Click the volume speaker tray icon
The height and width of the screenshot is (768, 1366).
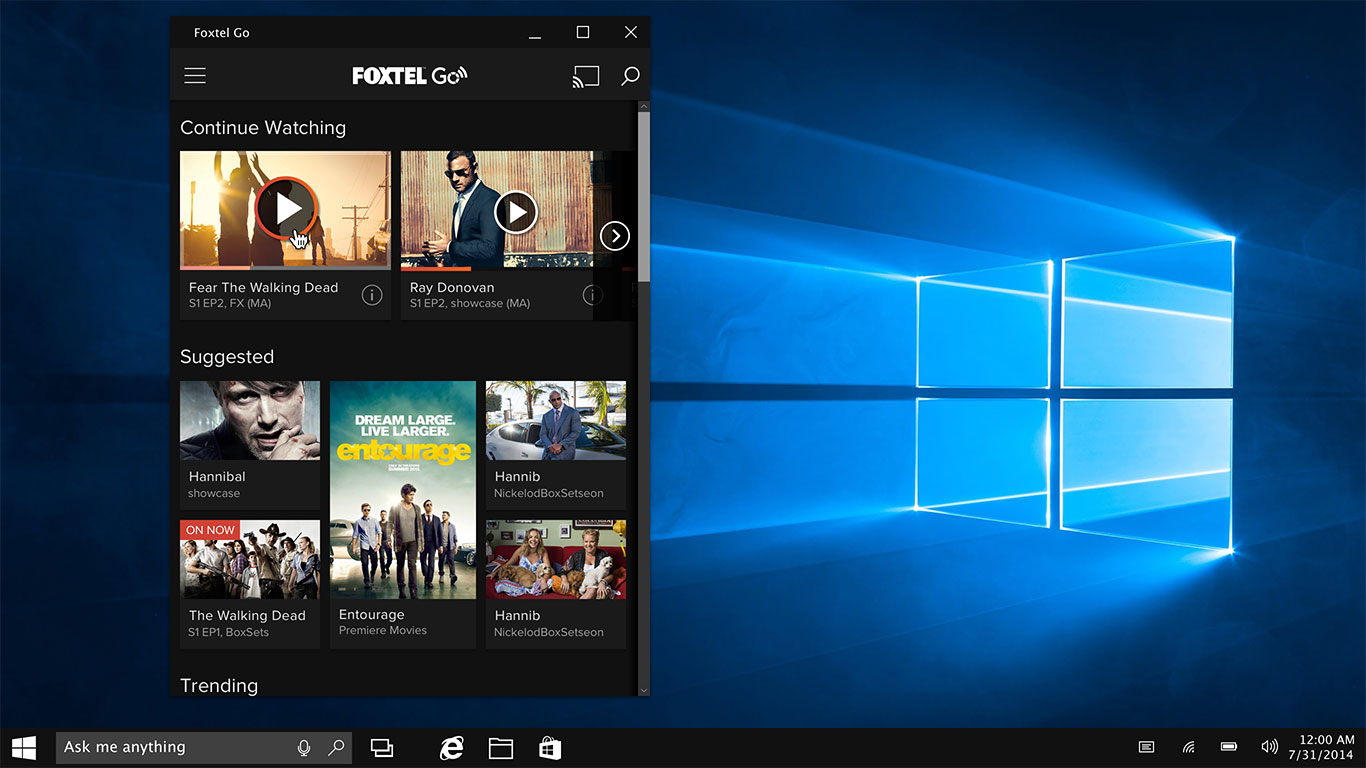click(x=1270, y=747)
